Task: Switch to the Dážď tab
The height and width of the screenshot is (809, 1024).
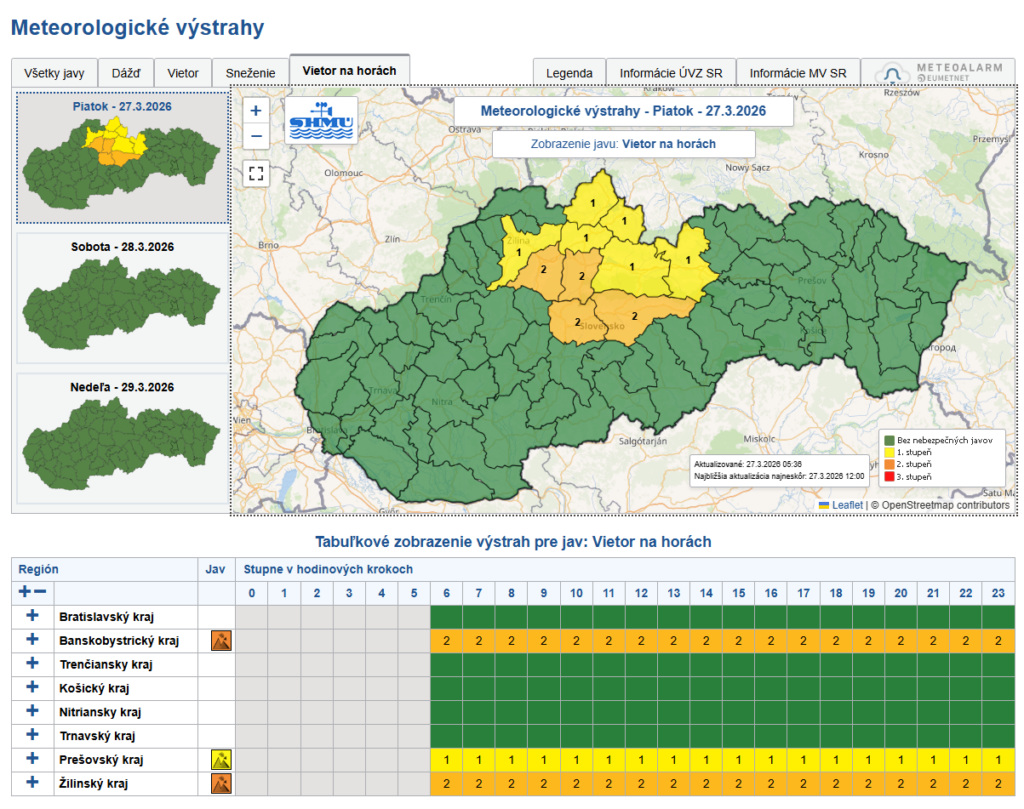Action: coord(127,72)
